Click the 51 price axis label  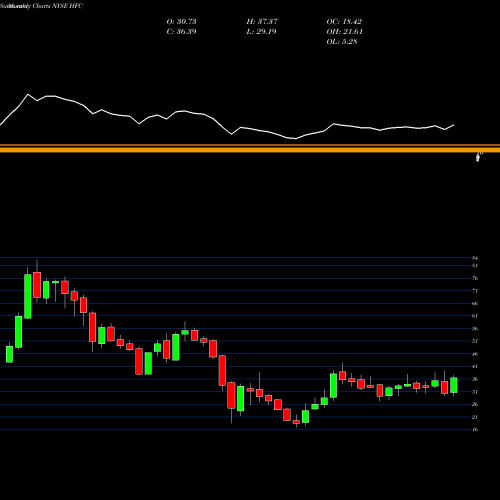(x=475, y=341)
